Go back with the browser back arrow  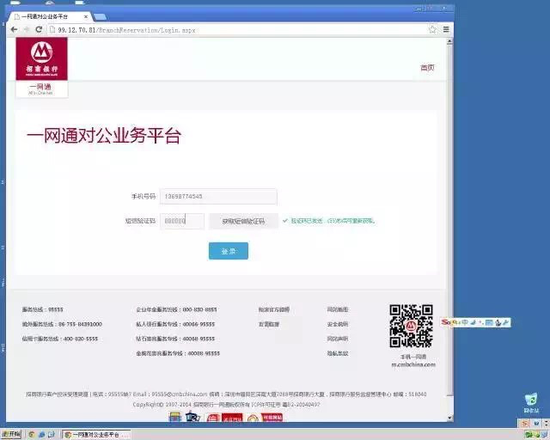[x=14, y=29]
